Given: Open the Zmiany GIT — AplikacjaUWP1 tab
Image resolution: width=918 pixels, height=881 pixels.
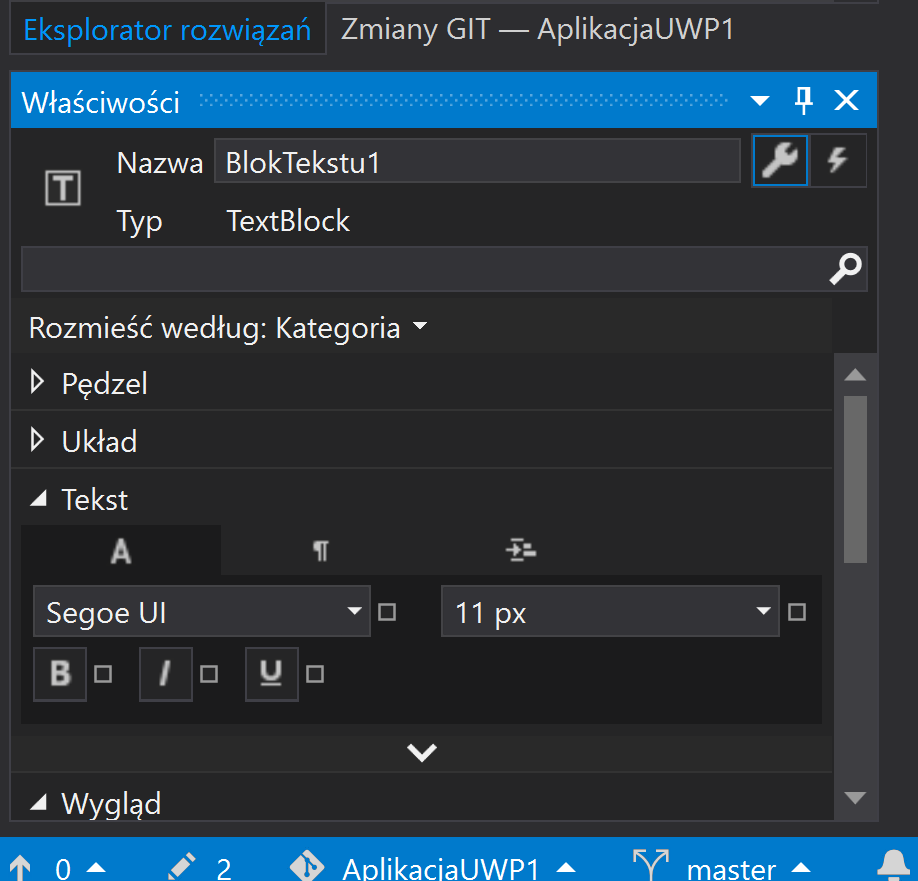Looking at the screenshot, I should click(x=537, y=29).
